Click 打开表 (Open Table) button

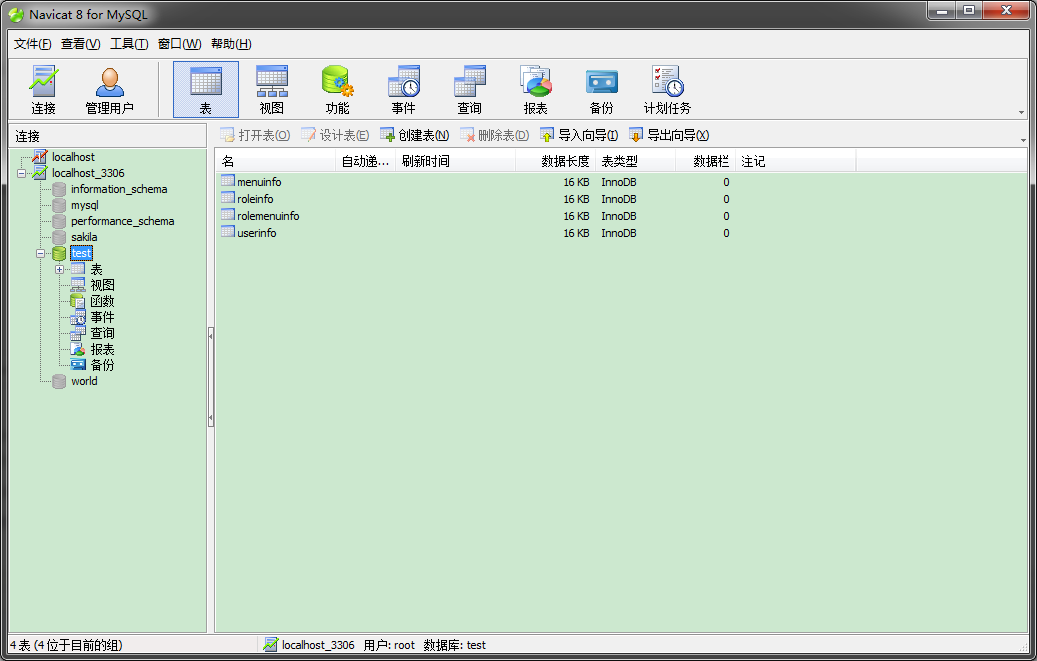point(255,135)
